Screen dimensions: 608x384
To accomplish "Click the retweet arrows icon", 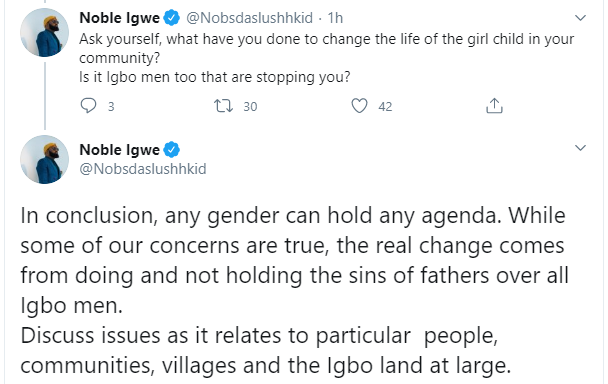I will (223, 106).
